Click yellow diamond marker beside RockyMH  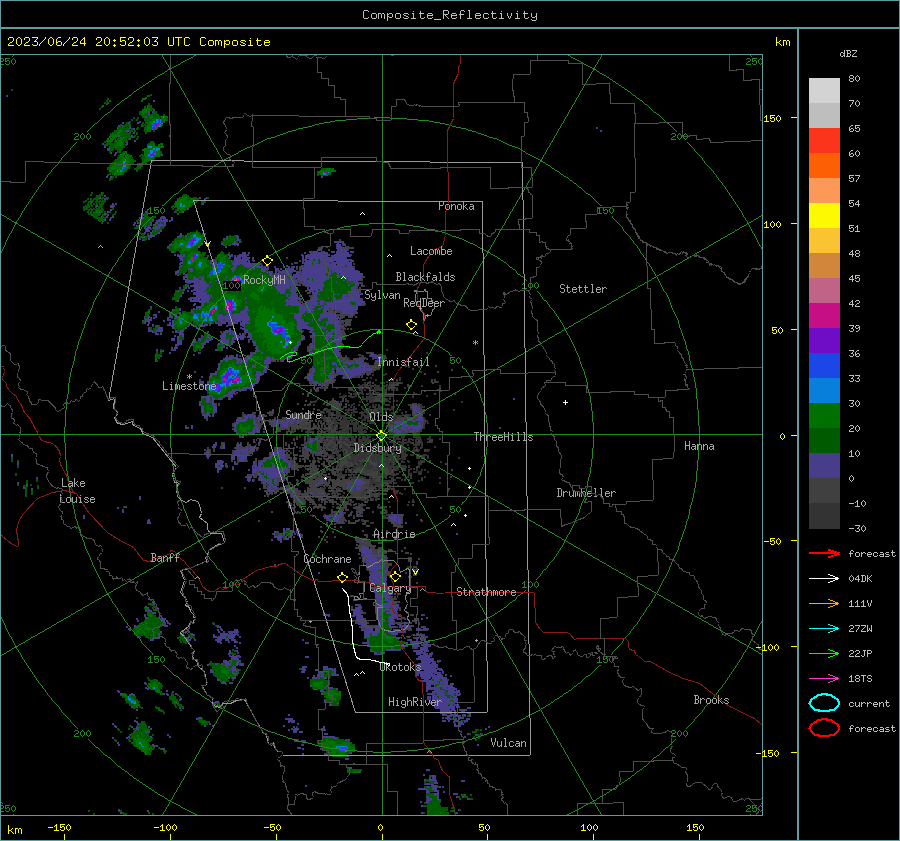pos(267,261)
